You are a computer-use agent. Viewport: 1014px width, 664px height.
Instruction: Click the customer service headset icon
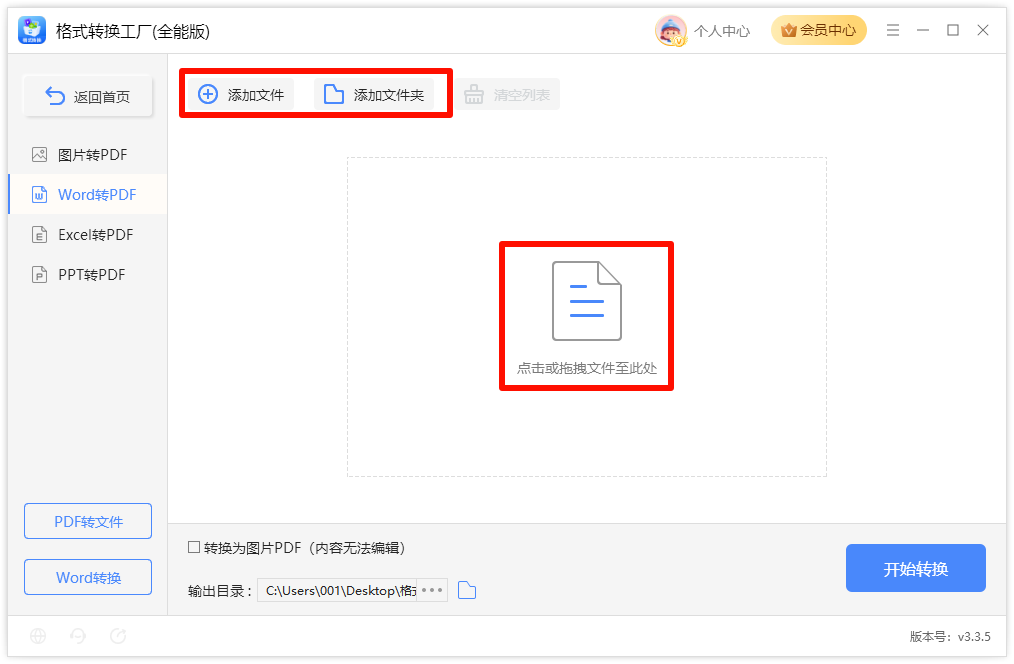[78, 636]
